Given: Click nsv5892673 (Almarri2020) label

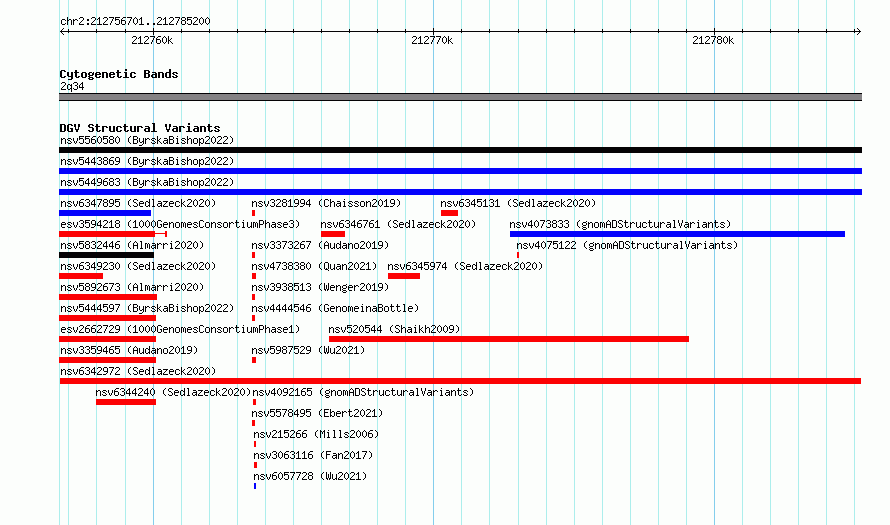Looking at the screenshot, I should coord(132,287).
